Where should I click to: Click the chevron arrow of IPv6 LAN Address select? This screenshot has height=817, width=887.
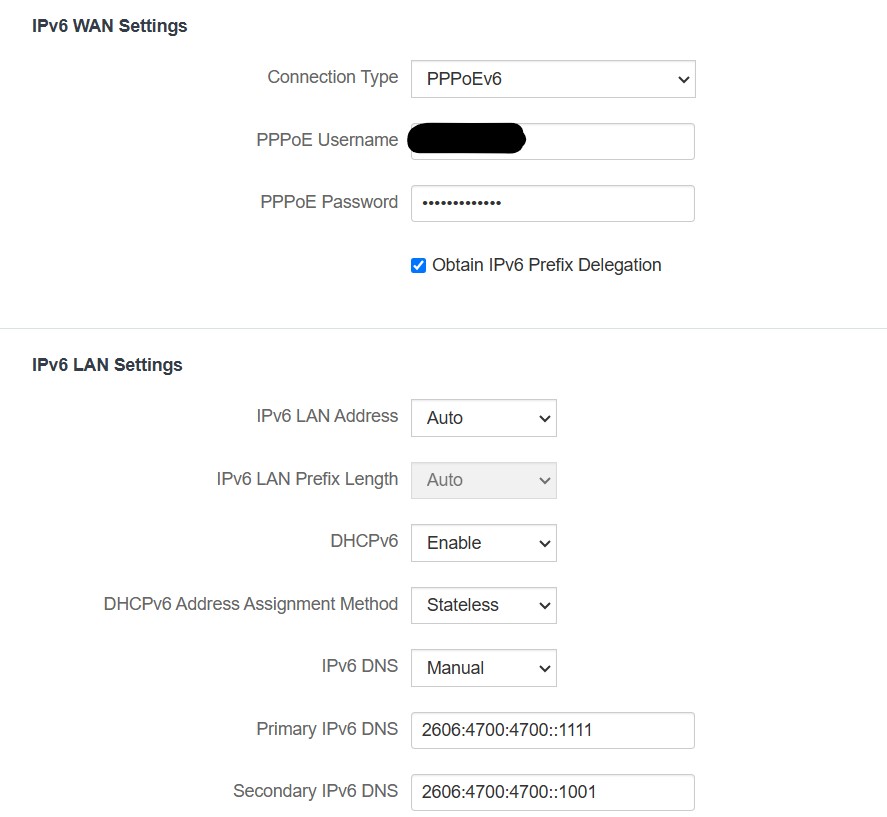[x=545, y=419]
